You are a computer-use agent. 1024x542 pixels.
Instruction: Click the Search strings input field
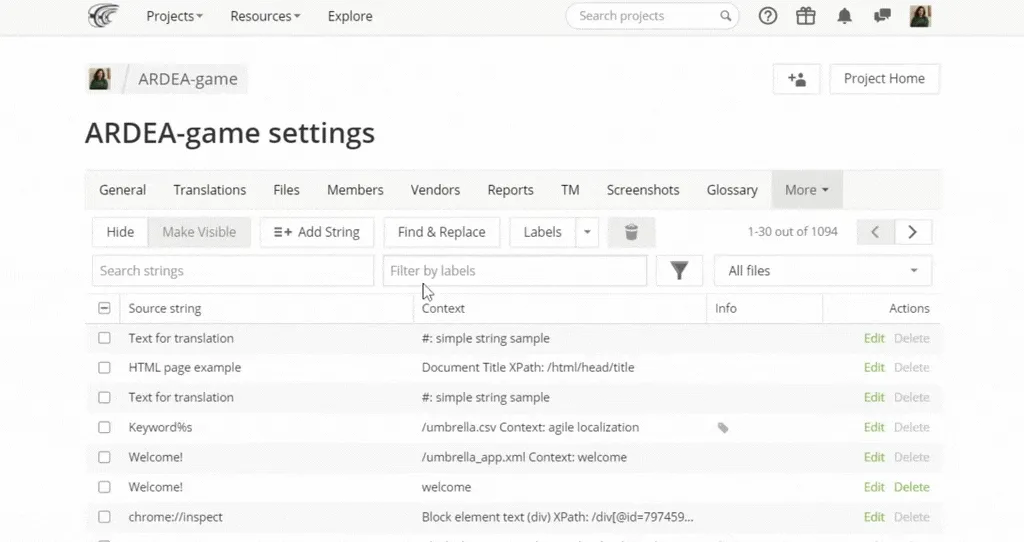point(232,271)
